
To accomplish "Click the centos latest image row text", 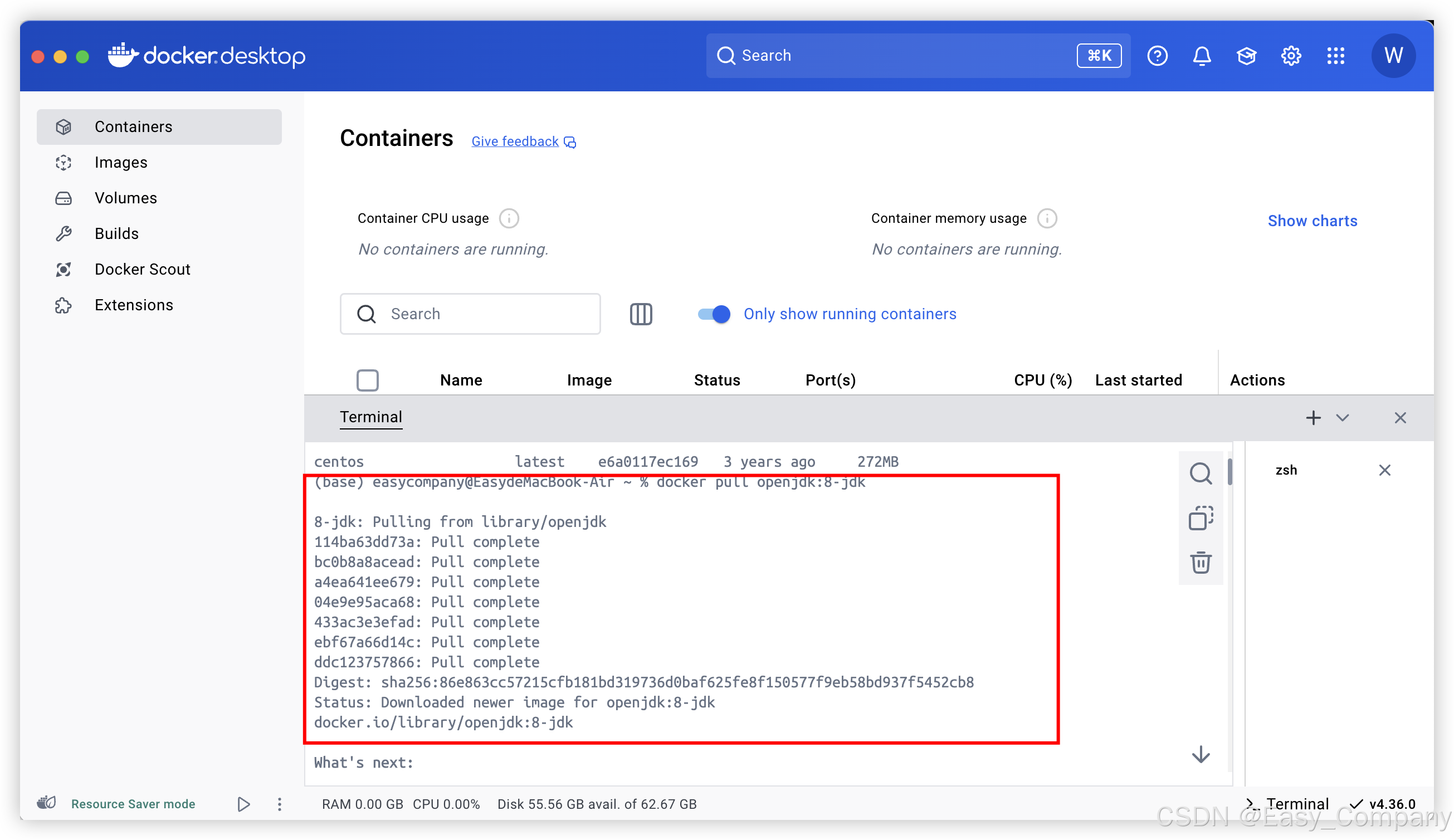I will [606, 462].
